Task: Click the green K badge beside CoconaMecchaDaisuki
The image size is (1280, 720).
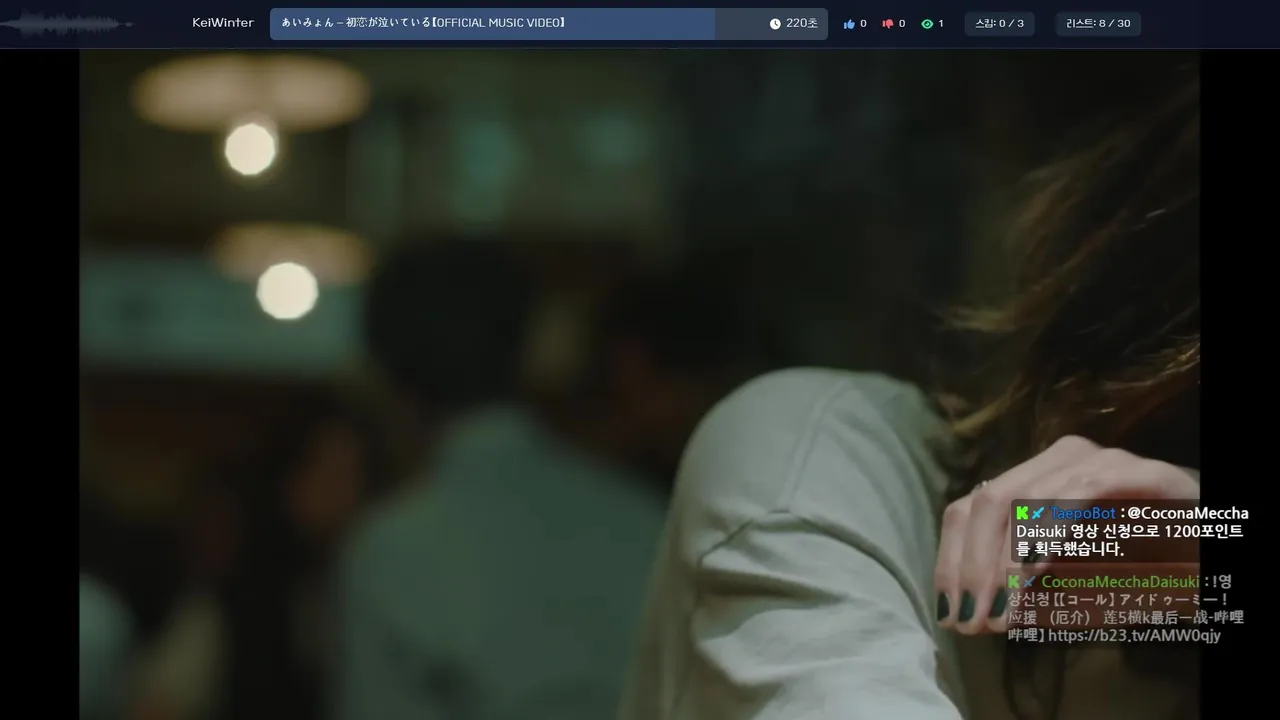Action: (x=1014, y=582)
